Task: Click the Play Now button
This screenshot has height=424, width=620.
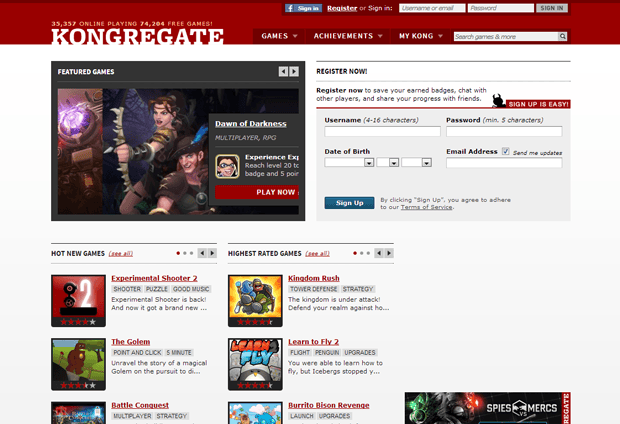Action: [257, 192]
